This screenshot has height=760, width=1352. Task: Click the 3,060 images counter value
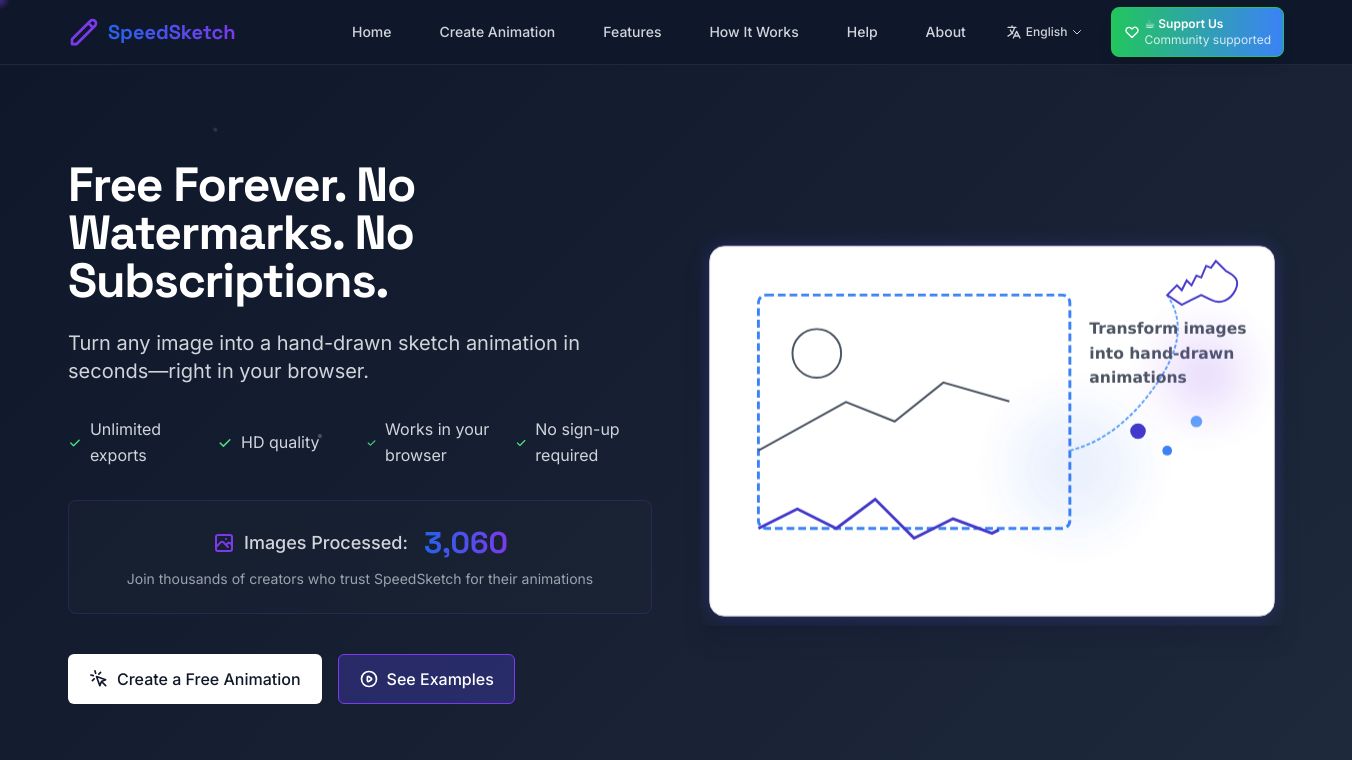point(466,543)
